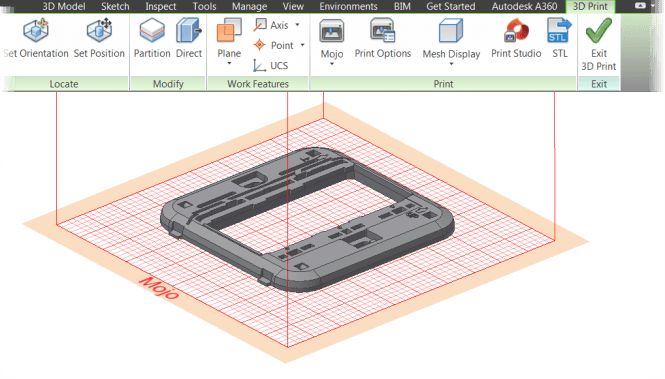This screenshot has height=379, width=665.
Task: Open the Inspect ribbon tab
Action: click(x=161, y=6)
